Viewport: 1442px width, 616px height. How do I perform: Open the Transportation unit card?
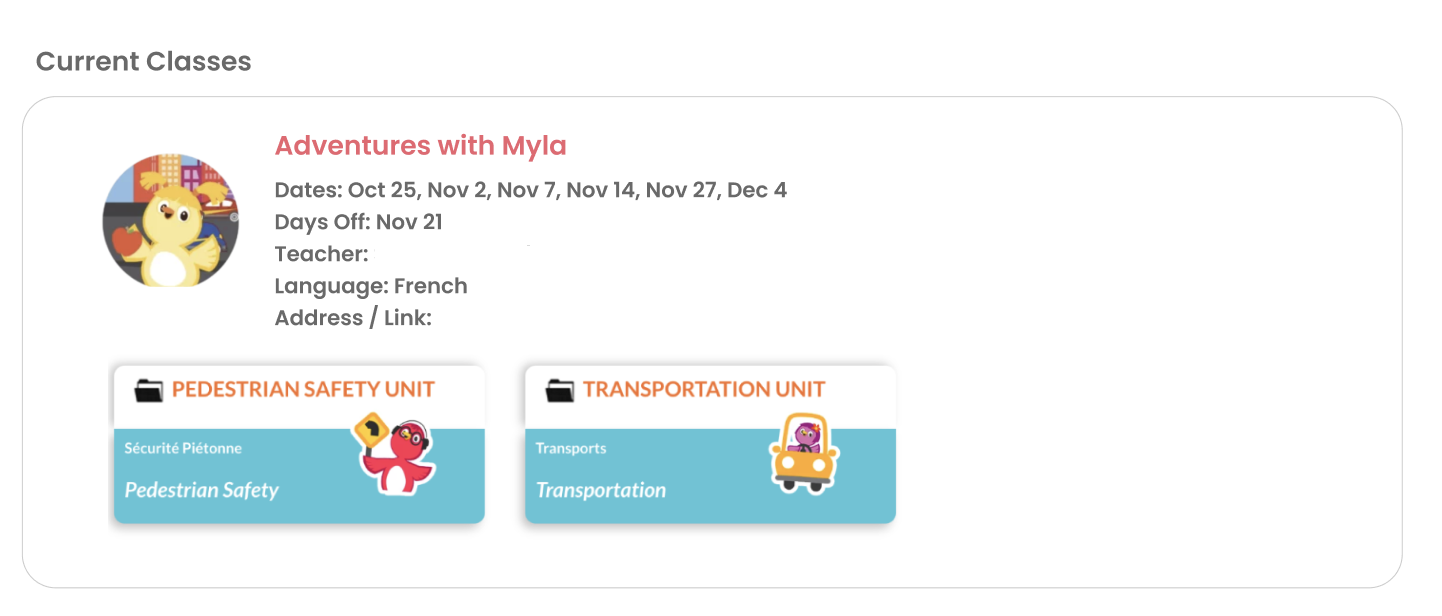coord(710,444)
